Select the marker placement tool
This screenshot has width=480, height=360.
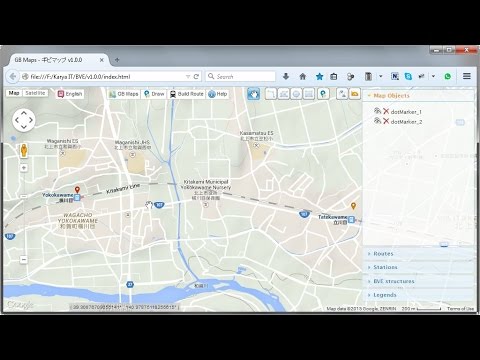pos(323,94)
